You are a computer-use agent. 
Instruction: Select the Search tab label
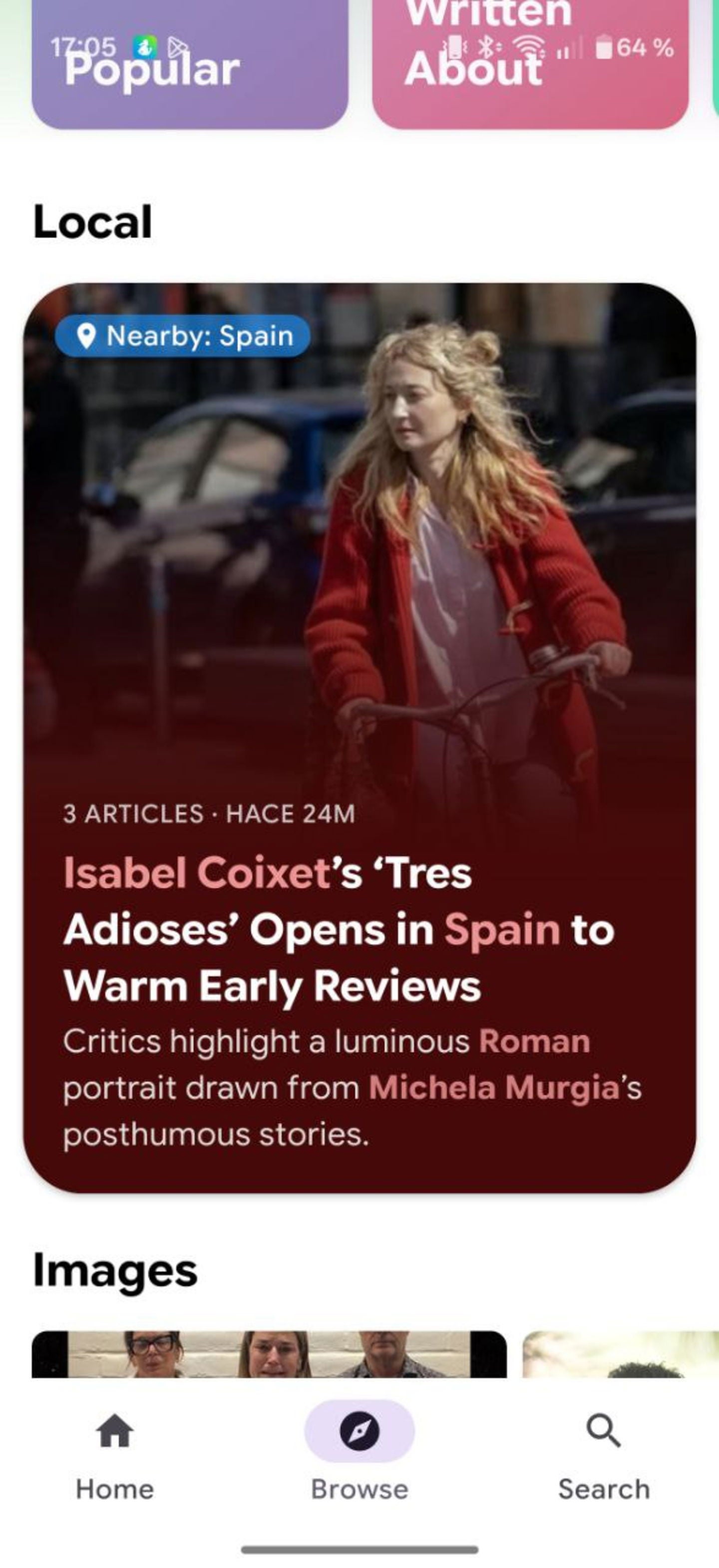tap(603, 1489)
